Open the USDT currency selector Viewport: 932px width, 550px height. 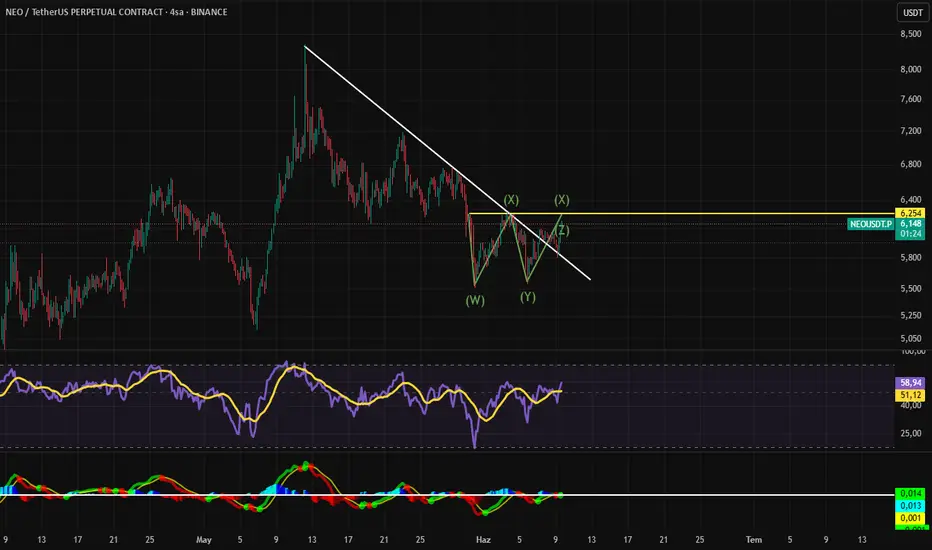click(x=912, y=12)
